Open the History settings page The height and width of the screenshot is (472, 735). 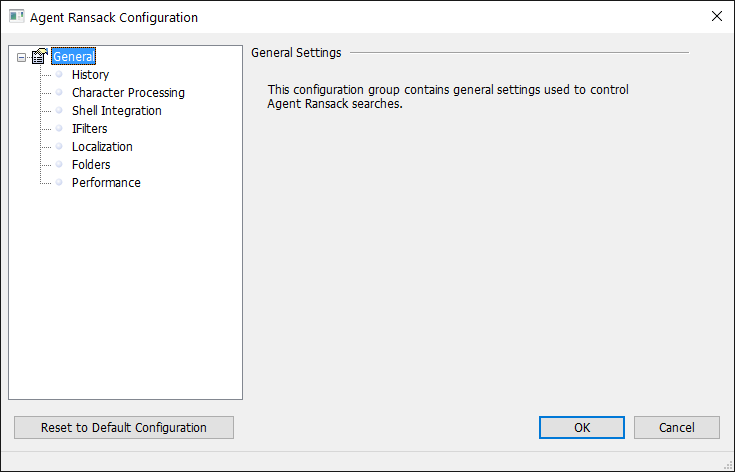pyautogui.click(x=90, y=75)
